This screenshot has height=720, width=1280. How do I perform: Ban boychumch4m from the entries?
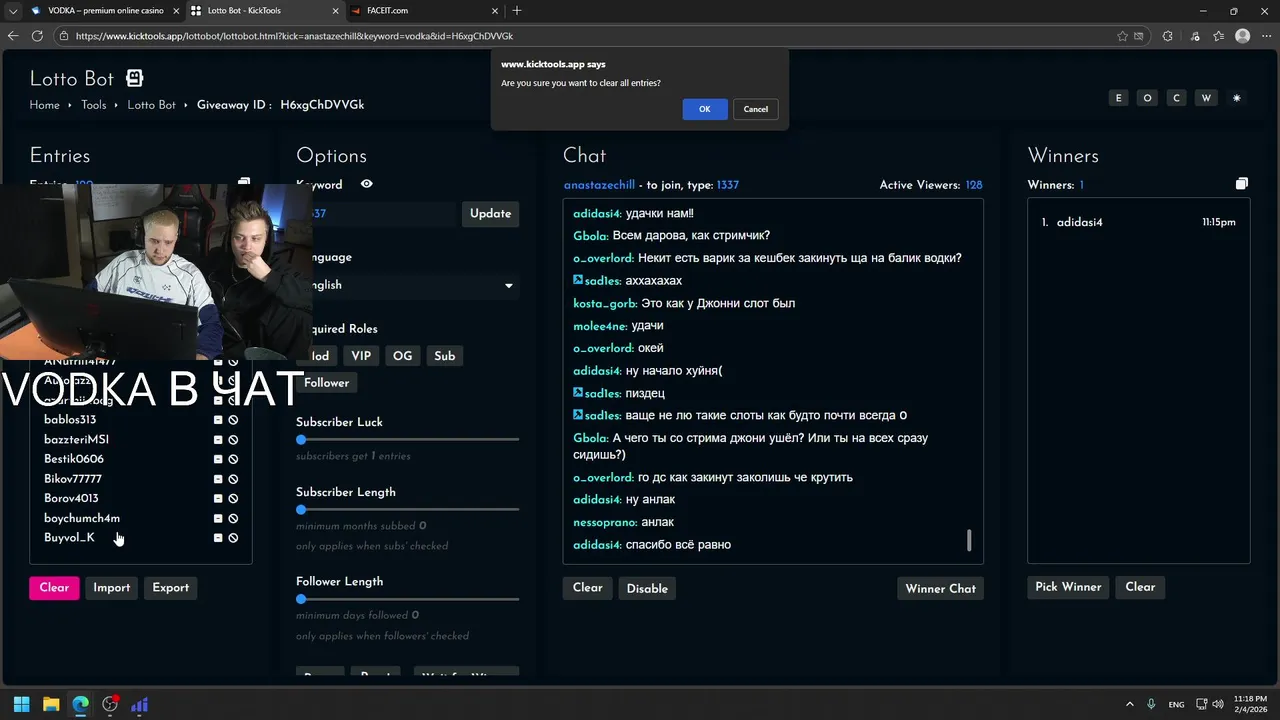click(233, 518)
